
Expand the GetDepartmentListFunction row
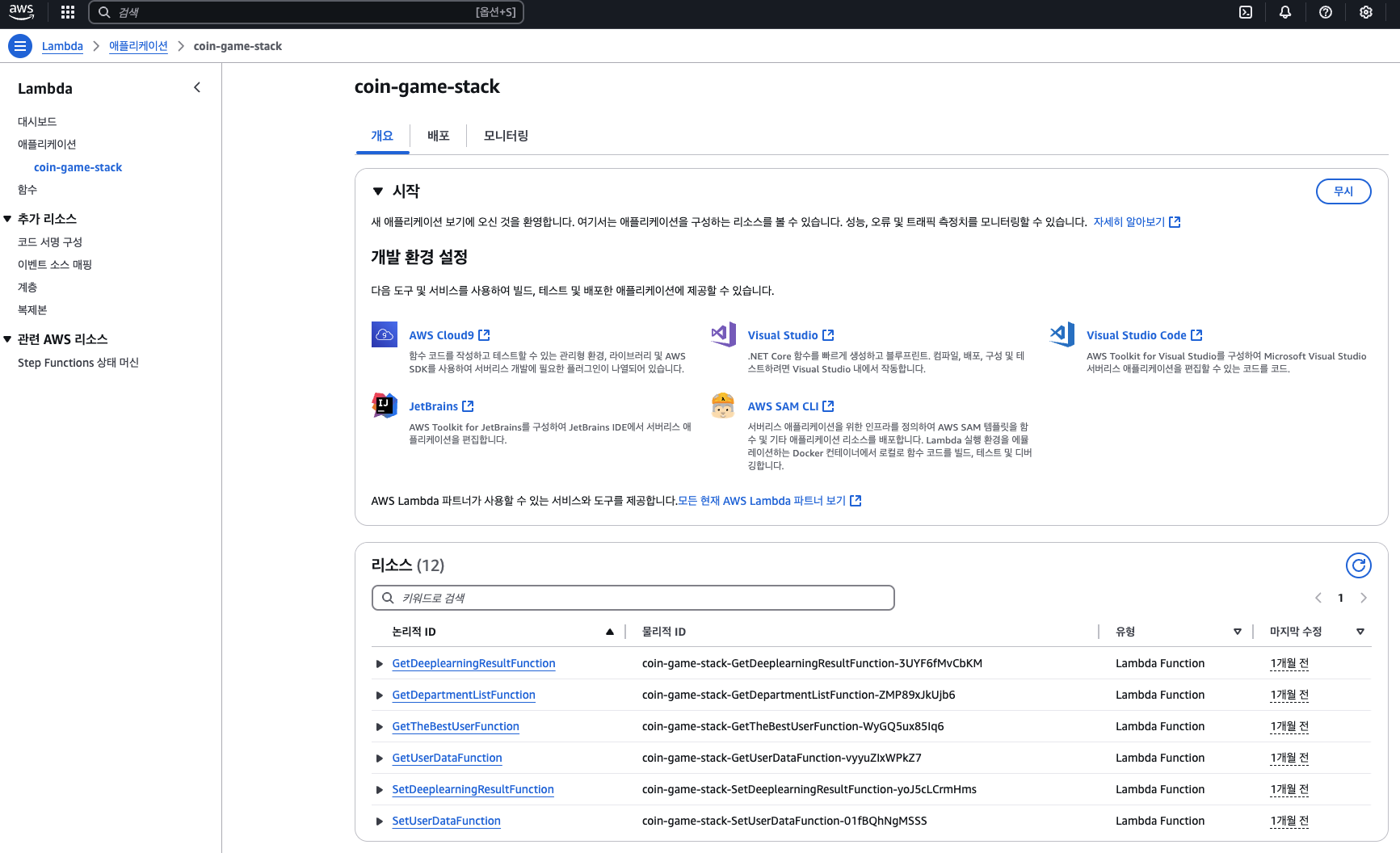click(380, 695)
